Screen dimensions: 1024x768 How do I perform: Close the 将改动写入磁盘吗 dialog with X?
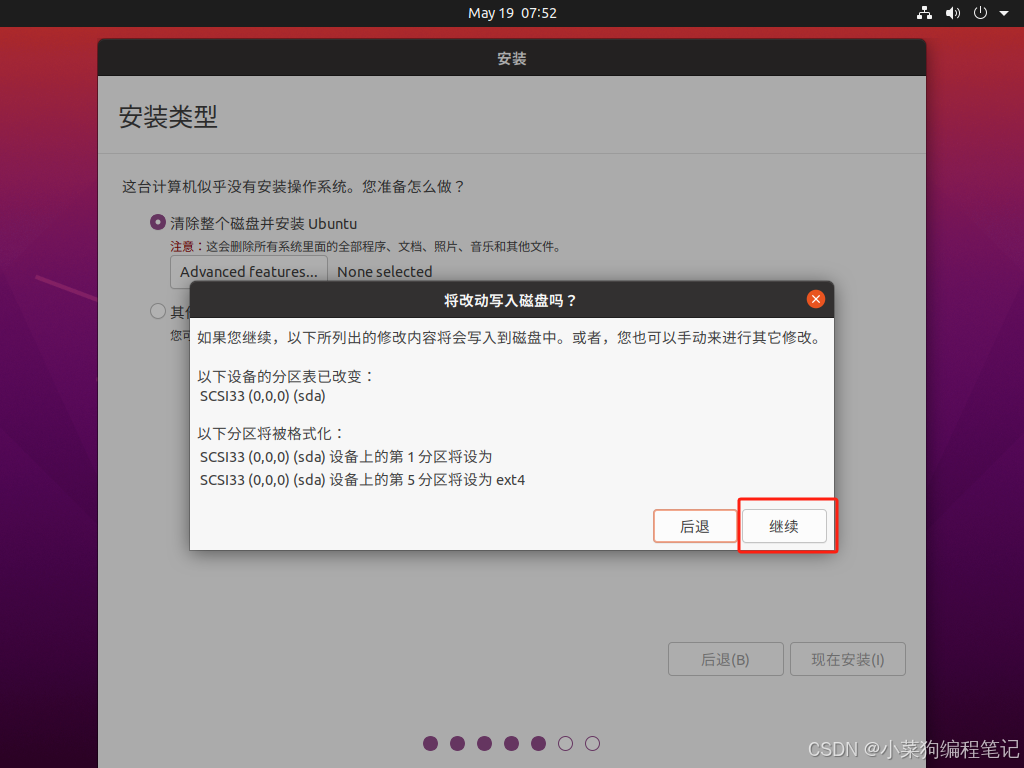coord(815,299)
